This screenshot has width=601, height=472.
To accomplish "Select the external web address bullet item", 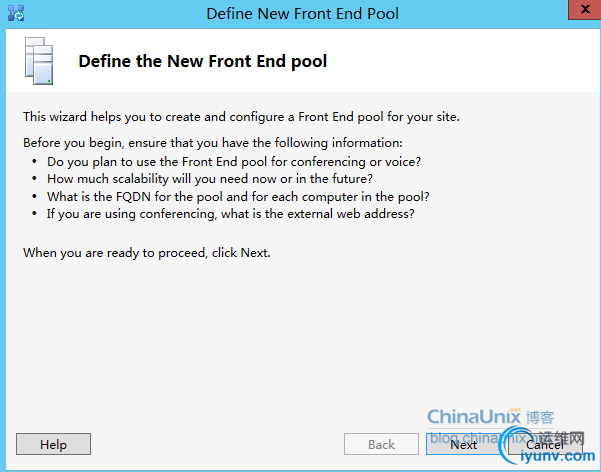I will pos(230,214).
